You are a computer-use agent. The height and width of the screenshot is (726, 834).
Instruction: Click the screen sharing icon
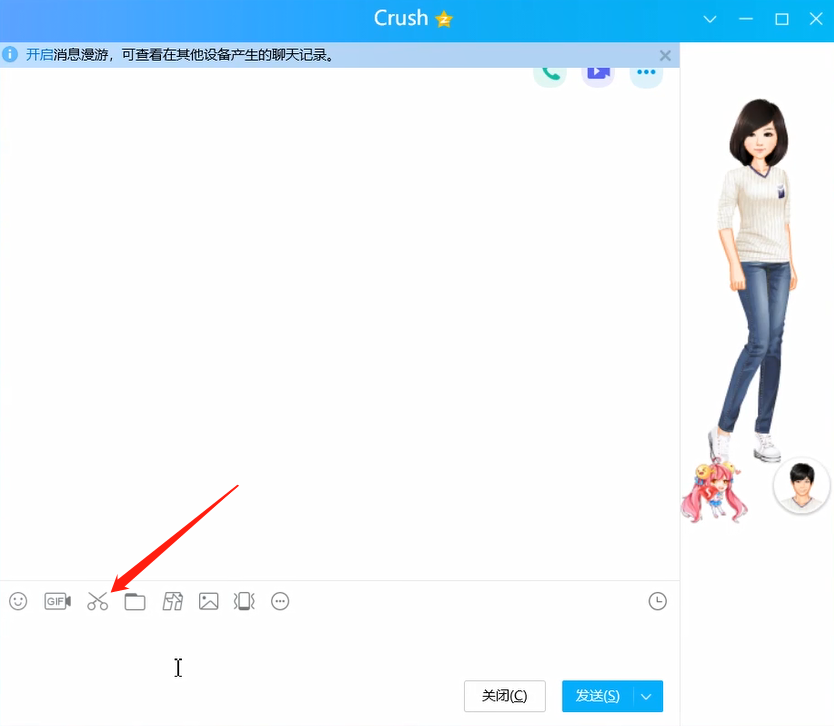coord(172,601)
